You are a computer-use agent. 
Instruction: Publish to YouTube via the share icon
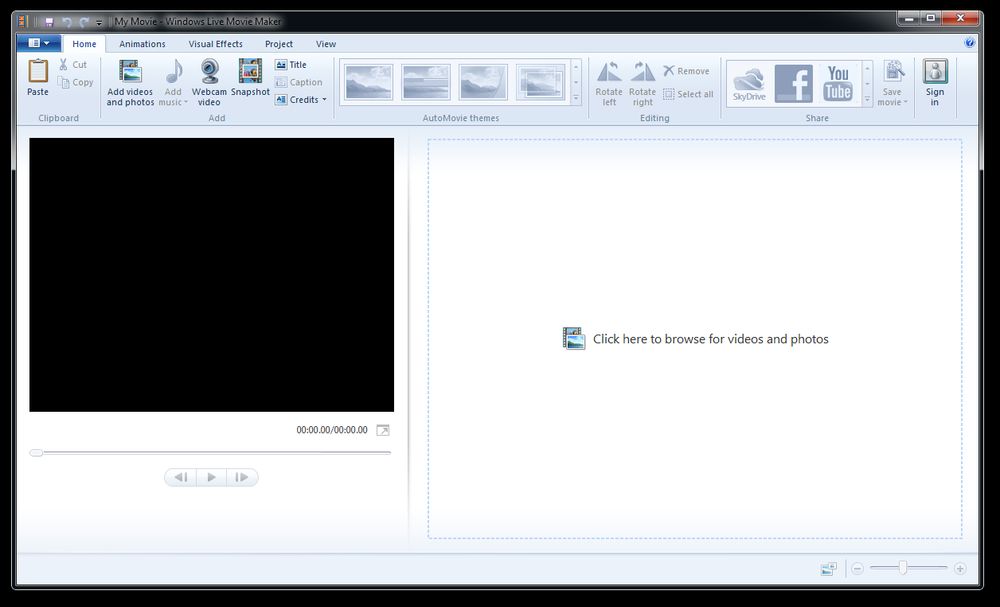tap(838, 82)
